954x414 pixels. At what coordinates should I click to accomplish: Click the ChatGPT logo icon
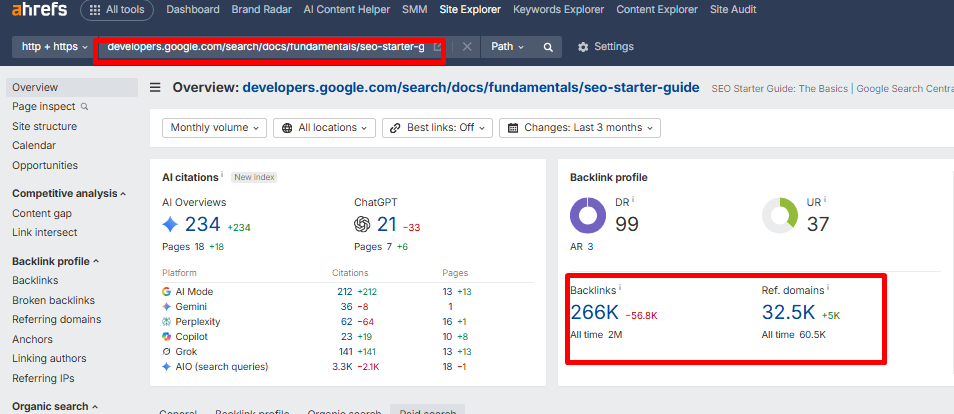pyautogui.click(x=362, y=225)
